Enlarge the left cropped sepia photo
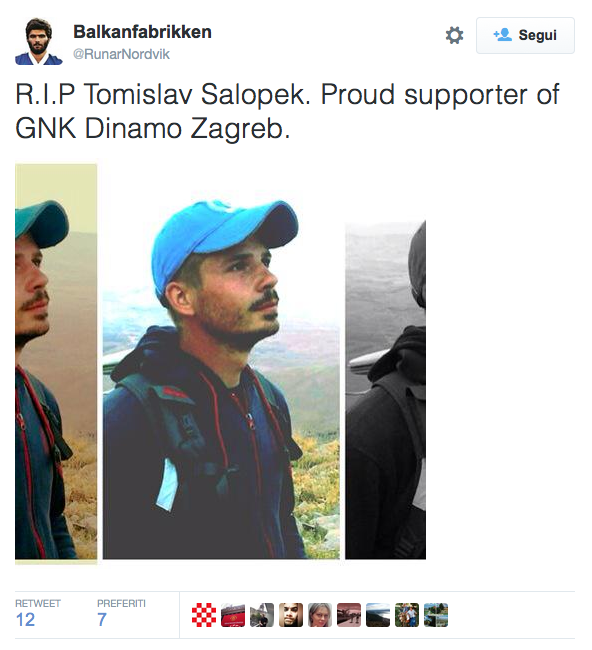 click(56, 364)
